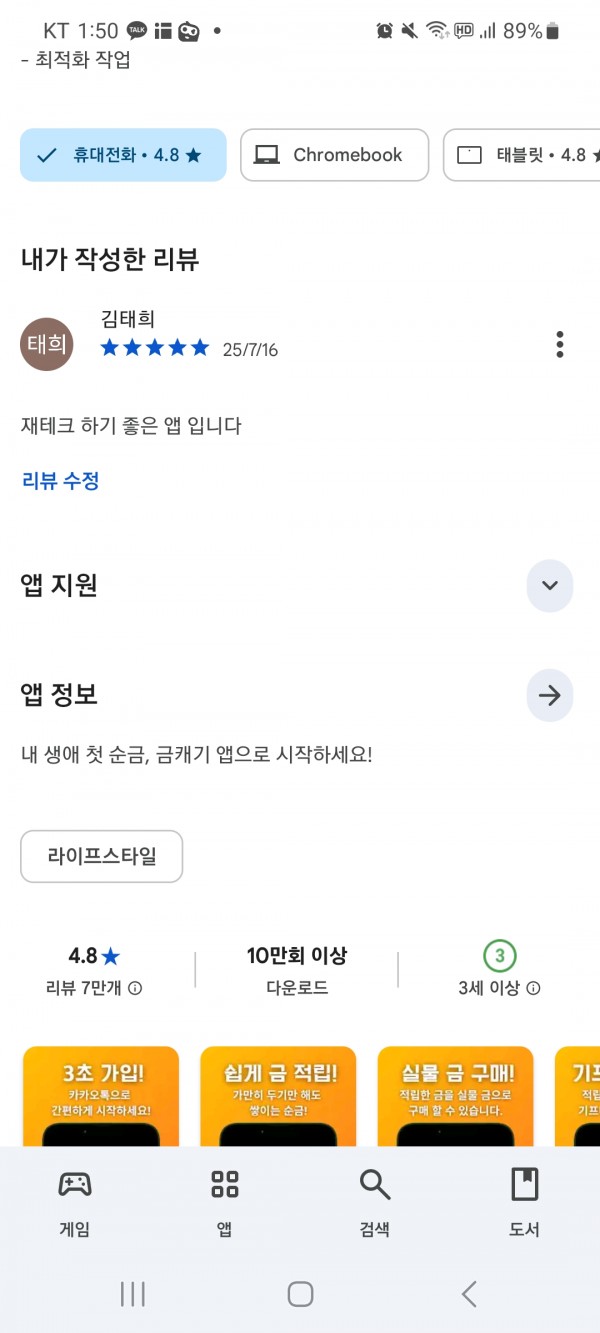
Task: Tap the 라이프스타일 category button
Action: (102, 857)
